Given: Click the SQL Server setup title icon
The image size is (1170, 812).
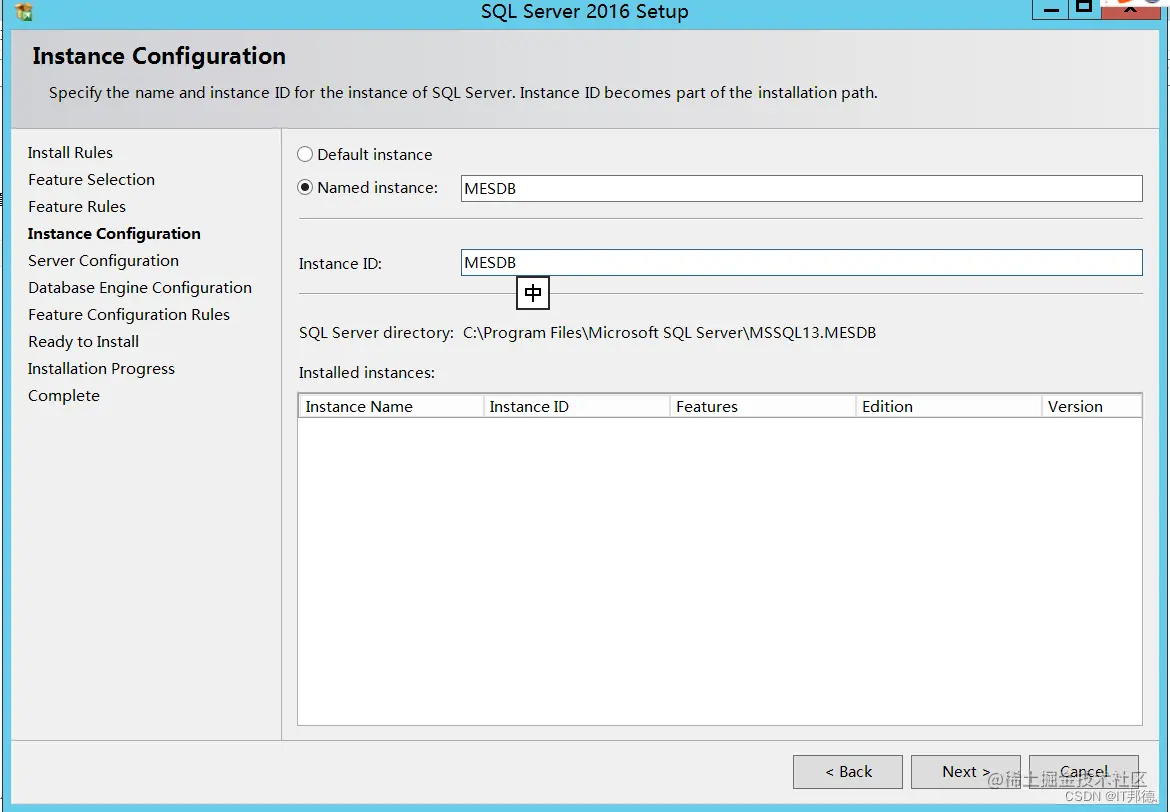Looking at the screenshot, I should point(24,11).
